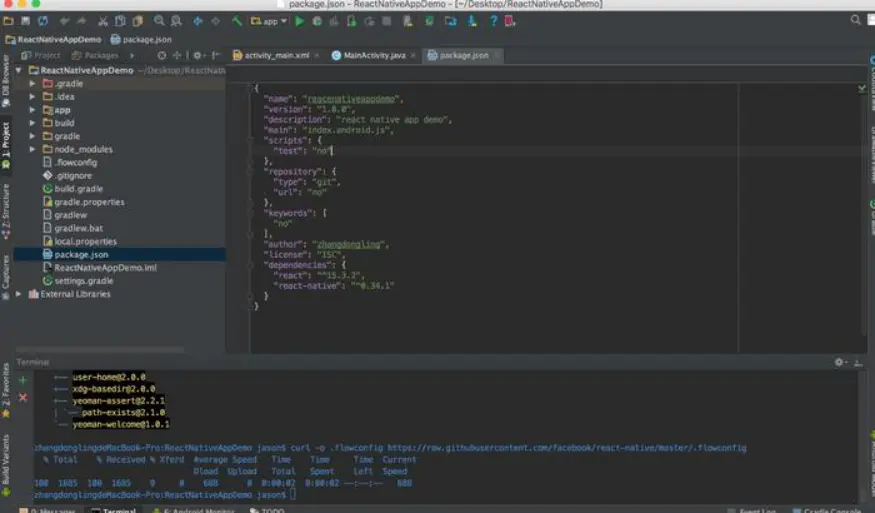Click the Copy icon in toolbar
The height and width of the screenshot is (513, 875).
tap(120, 21)
